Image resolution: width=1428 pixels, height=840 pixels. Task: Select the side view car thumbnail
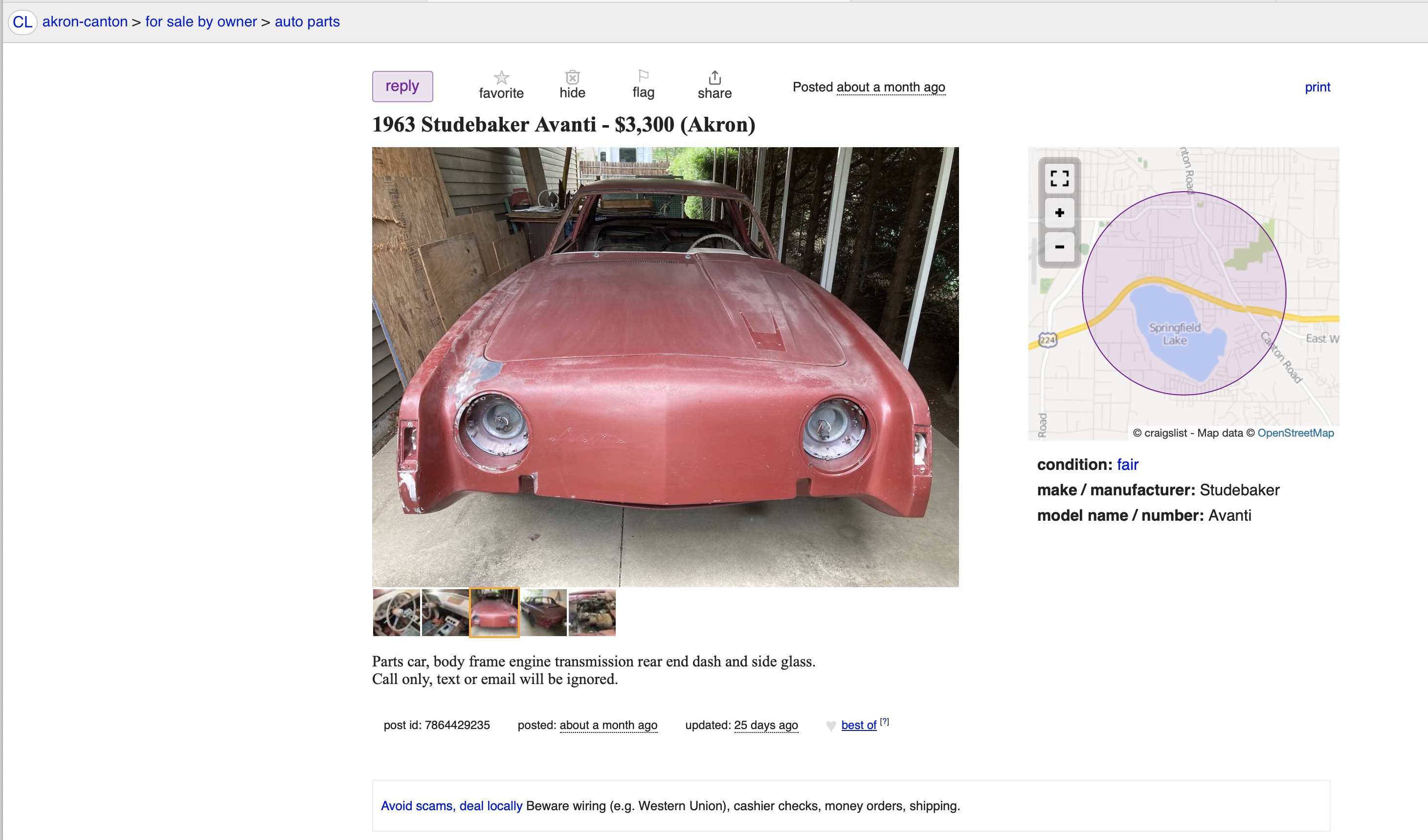(x=543, y=612)
